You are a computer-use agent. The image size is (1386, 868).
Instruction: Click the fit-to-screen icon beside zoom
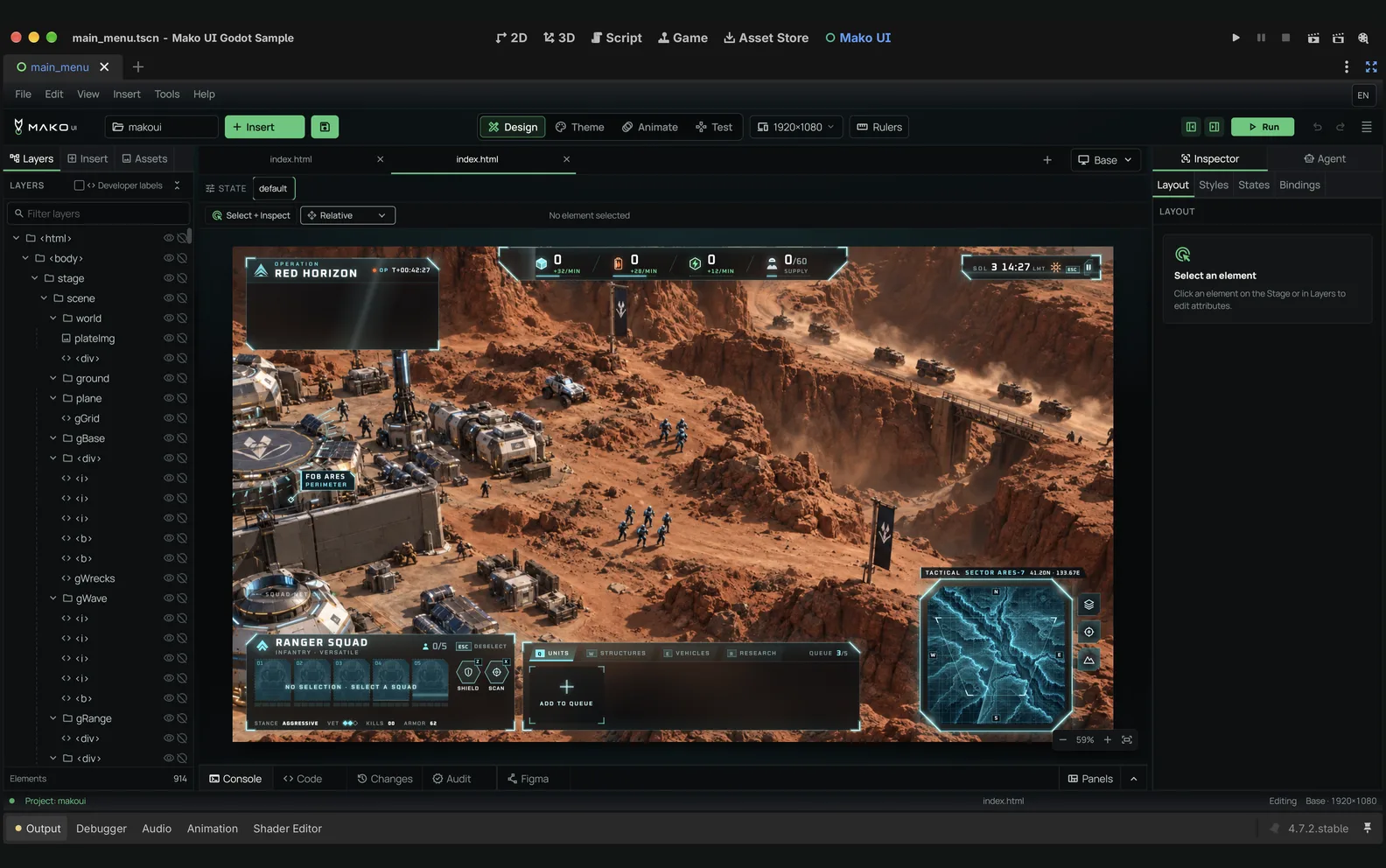click(x=1127, y=739)
